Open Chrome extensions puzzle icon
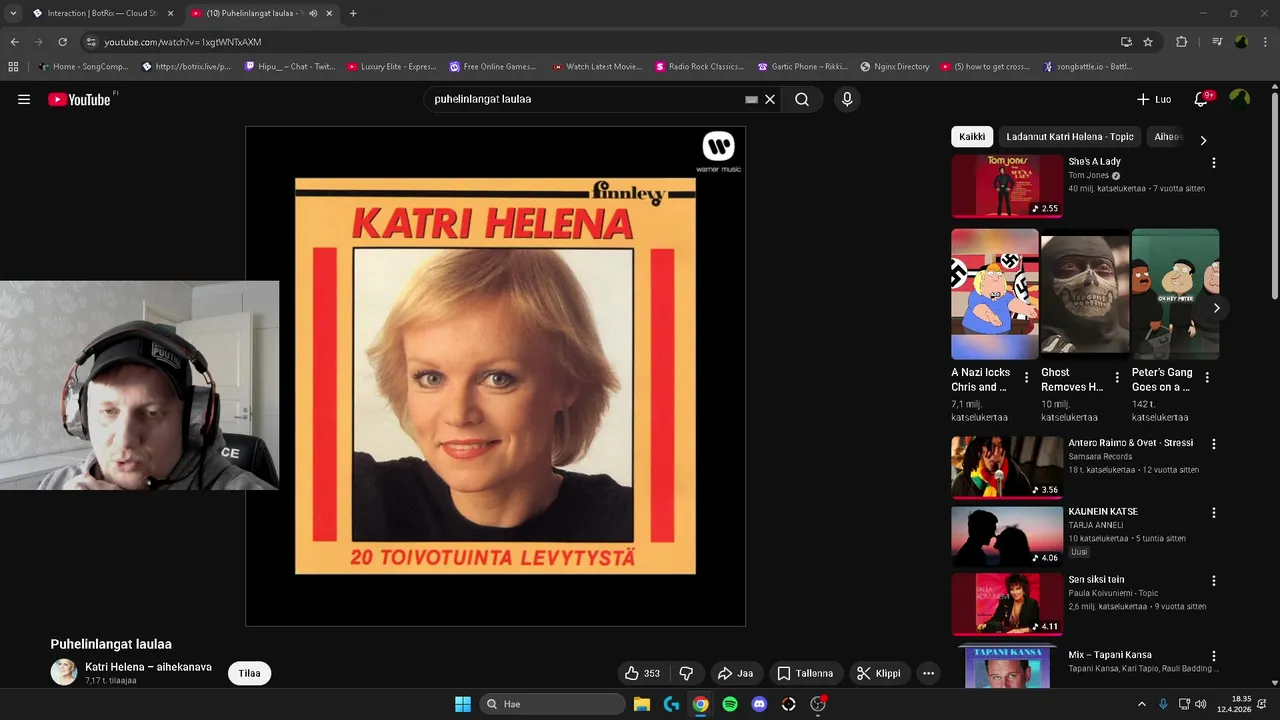Viewport: 1280px width, 720px height. tap(1182, 42)
